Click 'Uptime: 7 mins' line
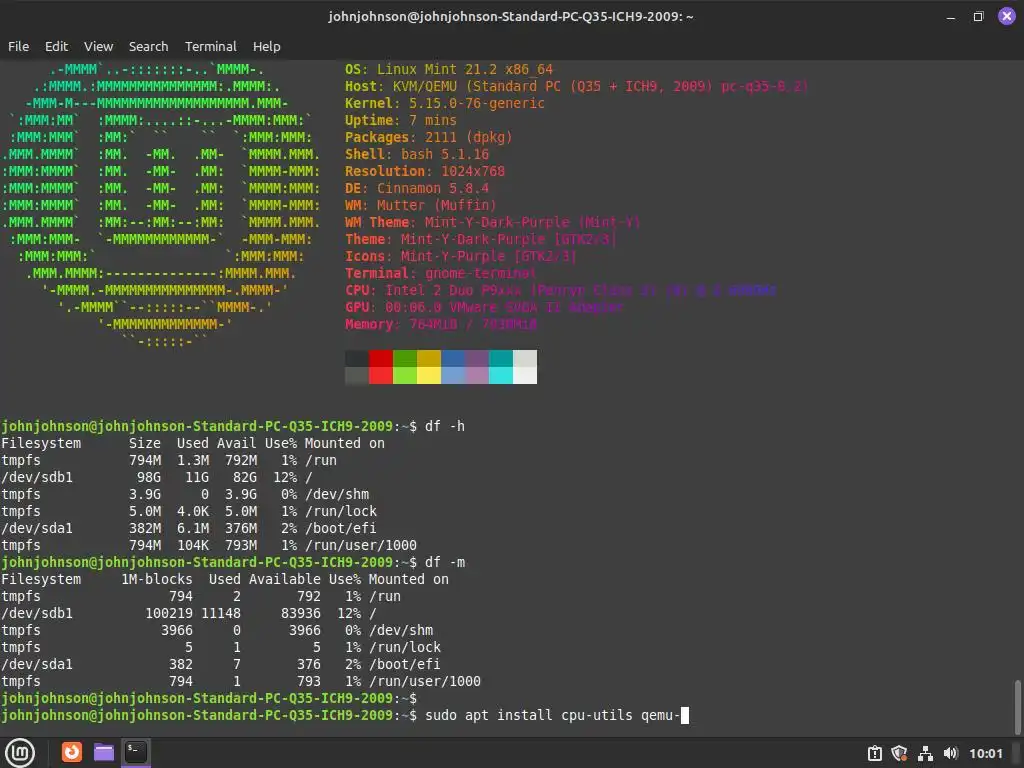 click(x=401, y=120)
